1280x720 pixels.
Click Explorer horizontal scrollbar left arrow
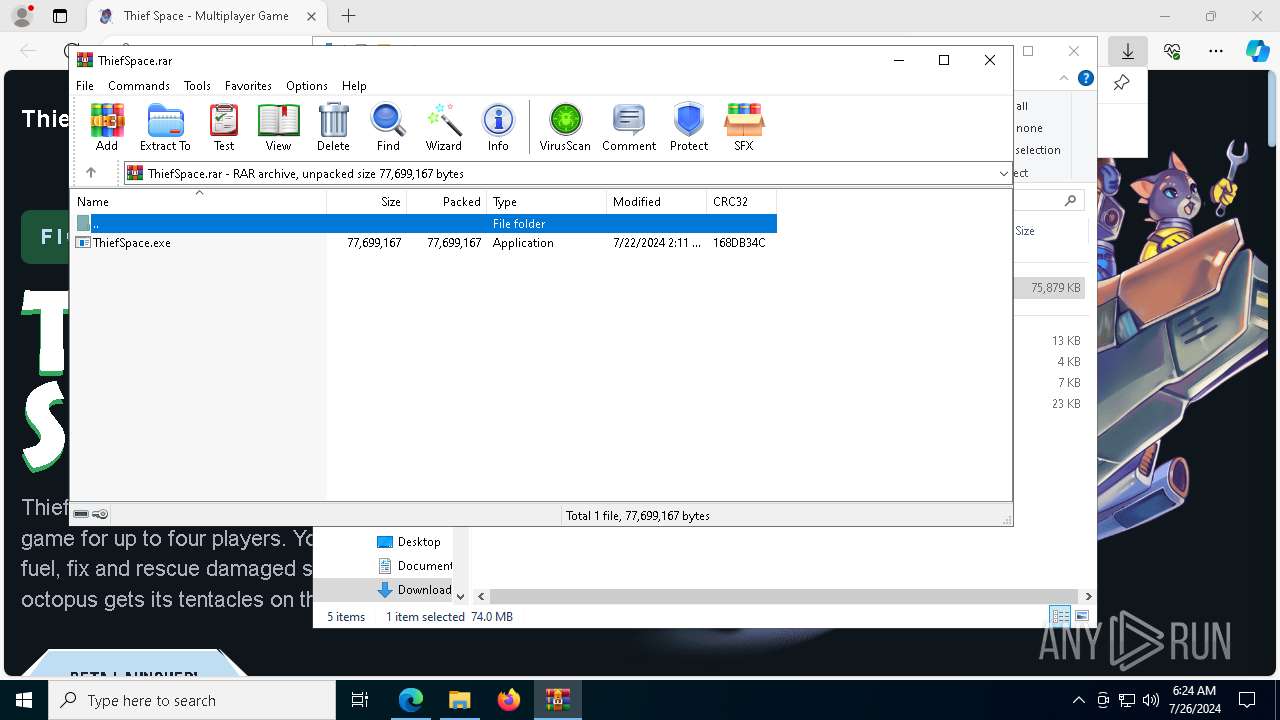coord(481,596)
